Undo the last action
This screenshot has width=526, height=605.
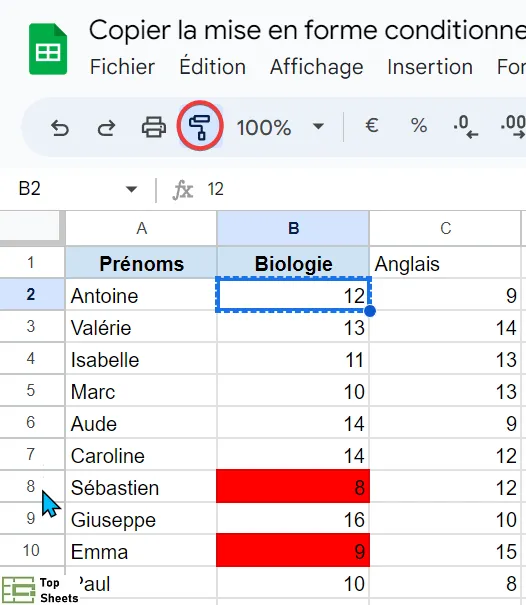60,128
